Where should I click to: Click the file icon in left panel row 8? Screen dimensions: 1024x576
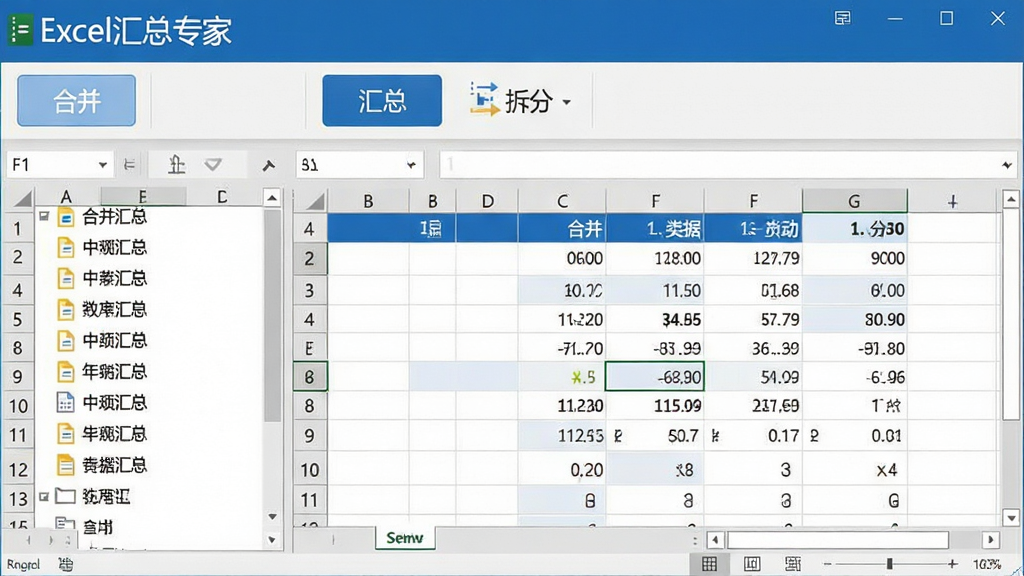tap(65, 340)
